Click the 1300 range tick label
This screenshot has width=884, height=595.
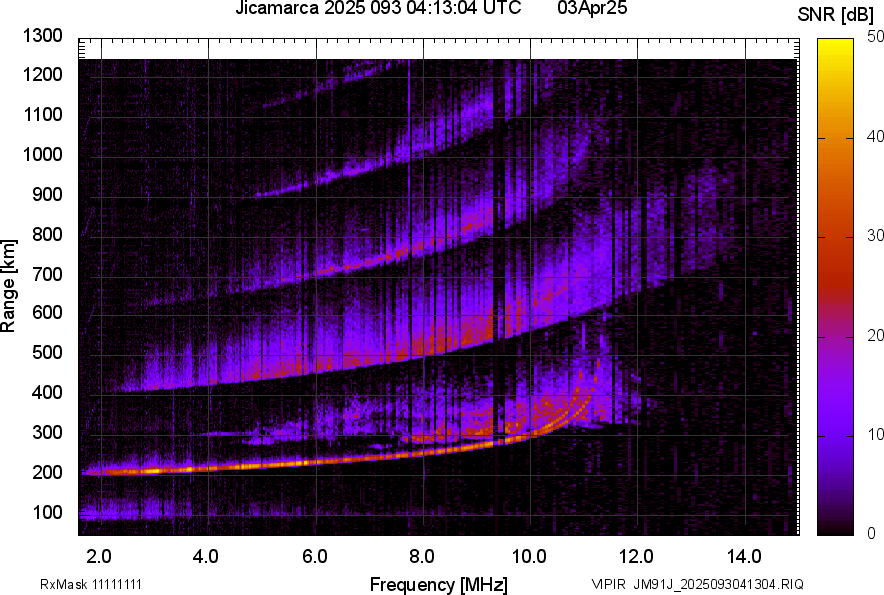coord(41,36)
